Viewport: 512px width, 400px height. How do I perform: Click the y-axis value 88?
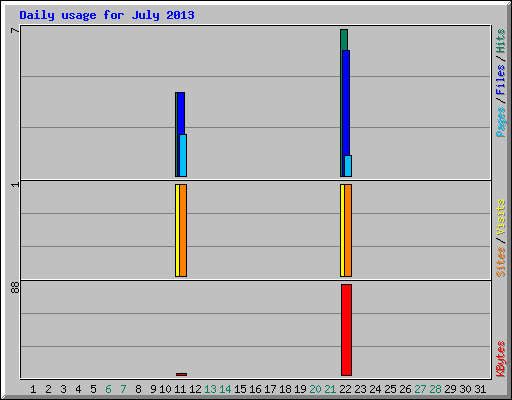15,288
